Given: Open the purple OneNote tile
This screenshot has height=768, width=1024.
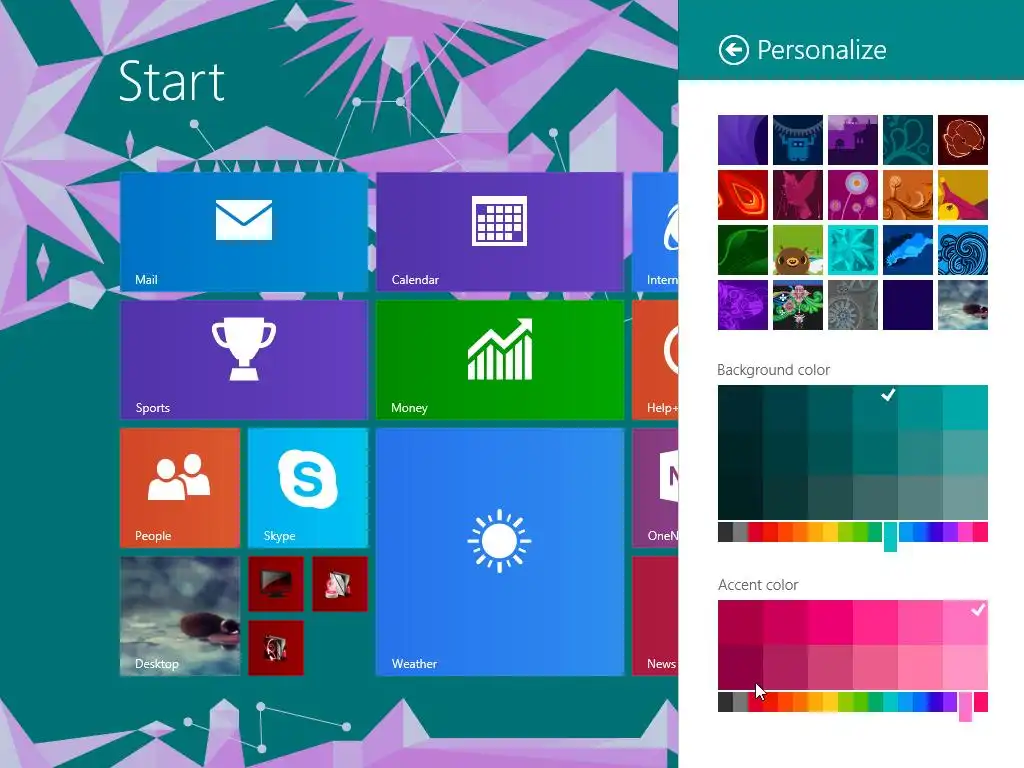Looking at the screenshot, I should click(655, 488).
